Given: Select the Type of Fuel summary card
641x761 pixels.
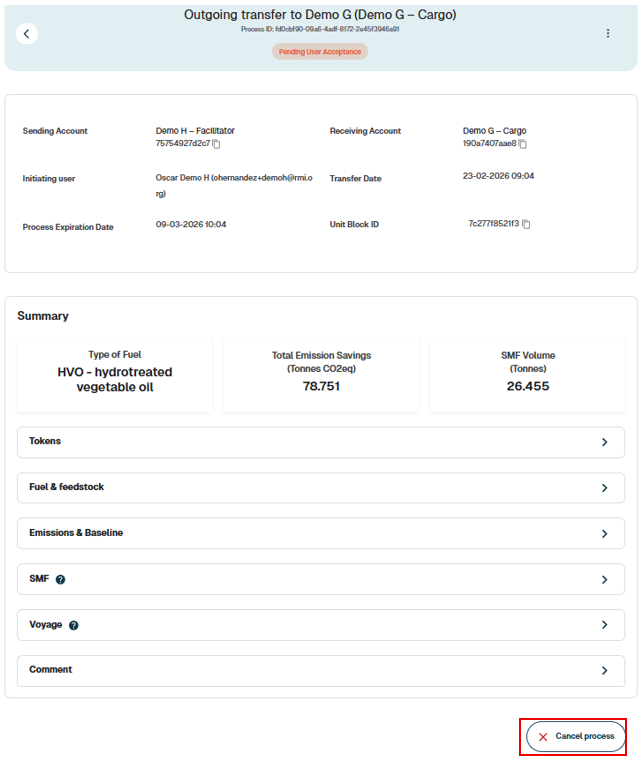Looking at the screenshot, I should (115, 373).
